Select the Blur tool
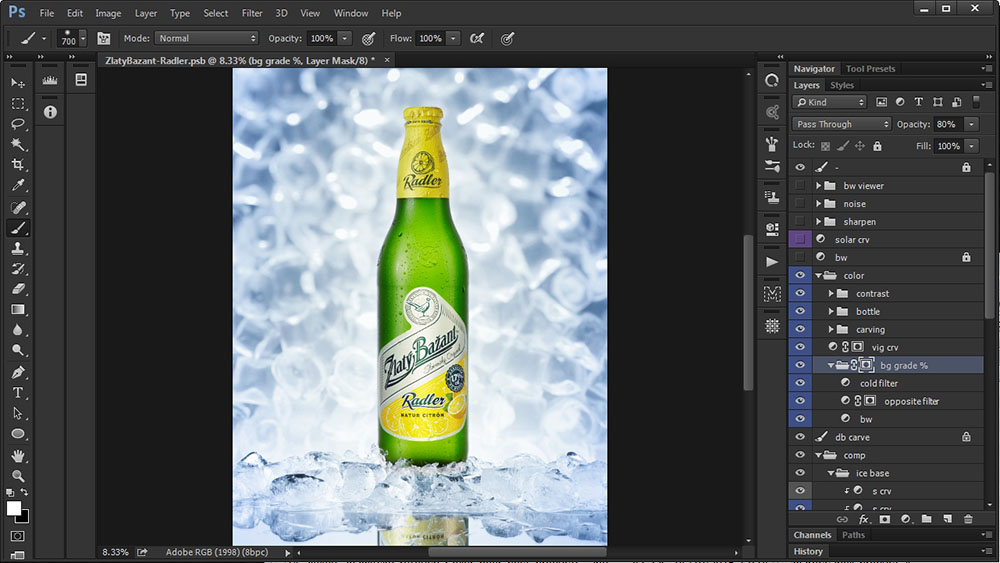This screenshot has width=1000, height=563. tap(18, 330)
